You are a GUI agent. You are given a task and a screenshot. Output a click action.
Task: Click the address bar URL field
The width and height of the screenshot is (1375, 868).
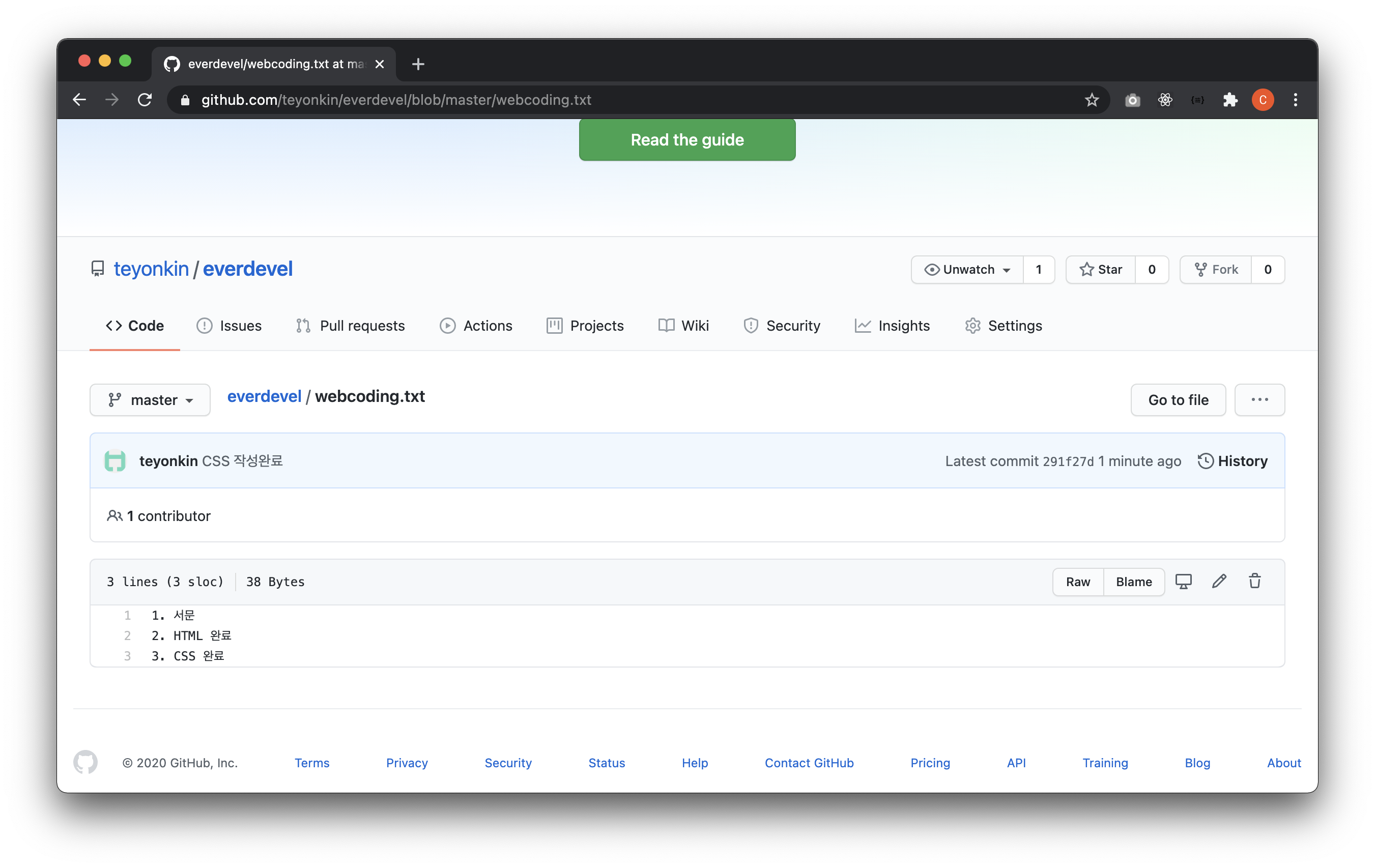coord(638,100)
